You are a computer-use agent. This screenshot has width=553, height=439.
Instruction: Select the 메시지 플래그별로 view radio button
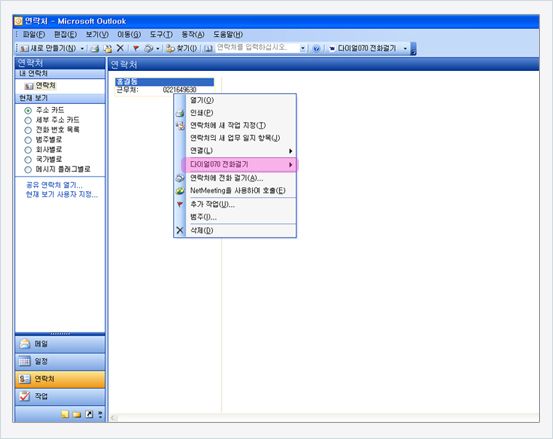pyautogui.click(x=28, y=170)
